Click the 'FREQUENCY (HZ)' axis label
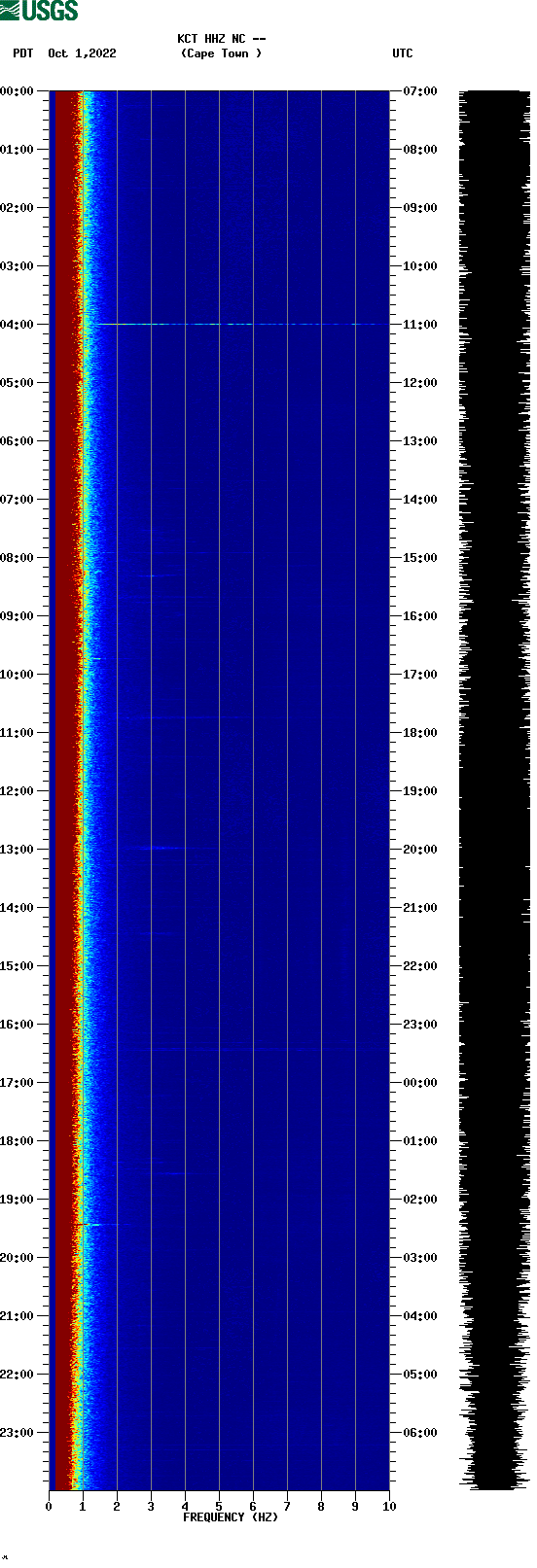537x1568 pixels. [x=231, y=1517]
